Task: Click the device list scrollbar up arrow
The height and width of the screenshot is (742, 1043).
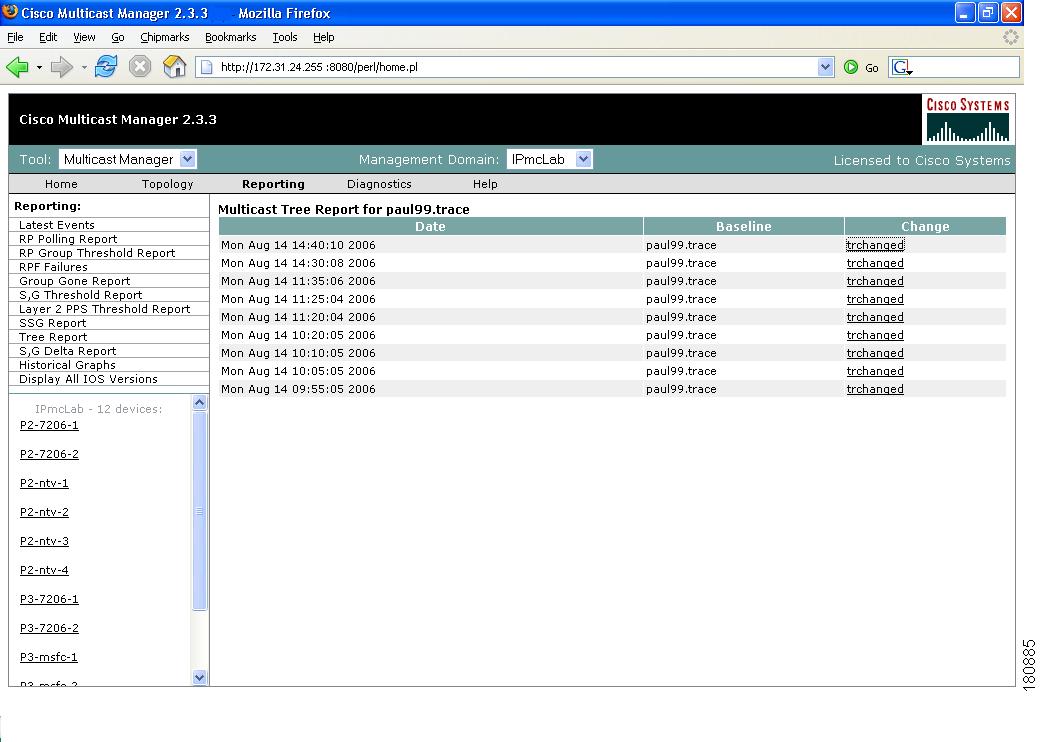Action: 200,403
